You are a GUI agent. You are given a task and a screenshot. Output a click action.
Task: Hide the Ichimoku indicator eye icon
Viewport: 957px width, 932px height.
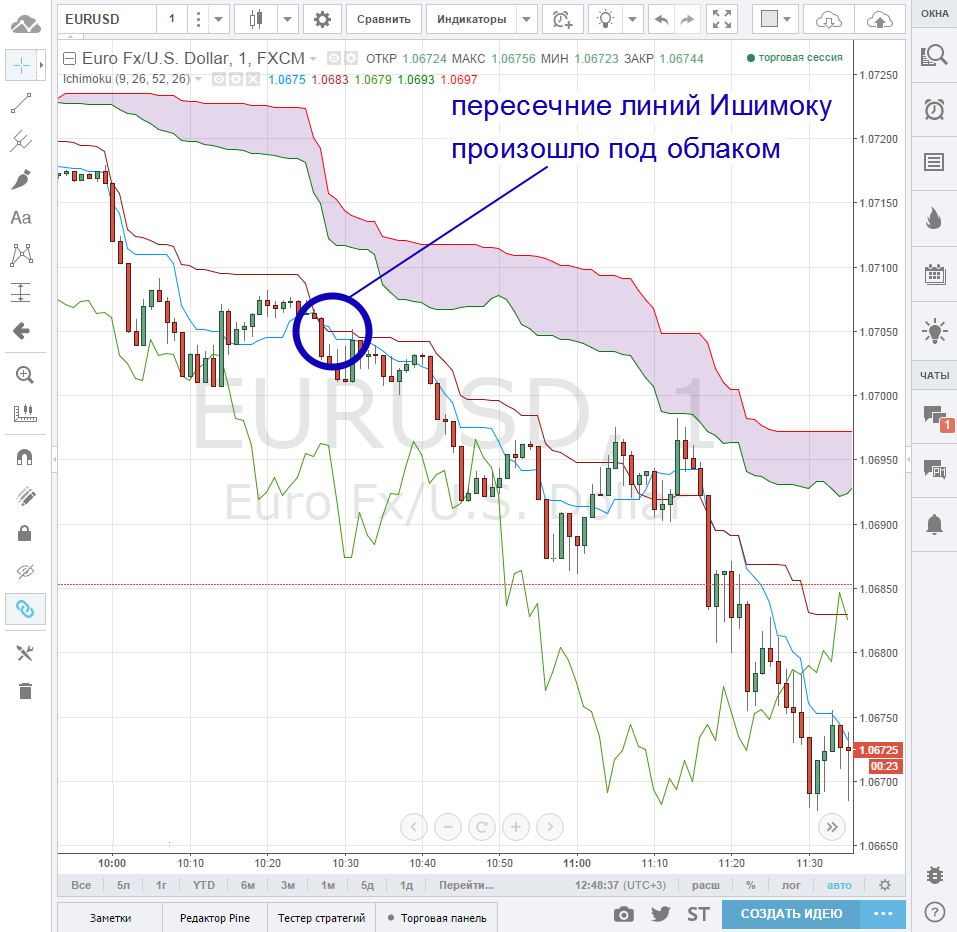click(x=218, y=79)
